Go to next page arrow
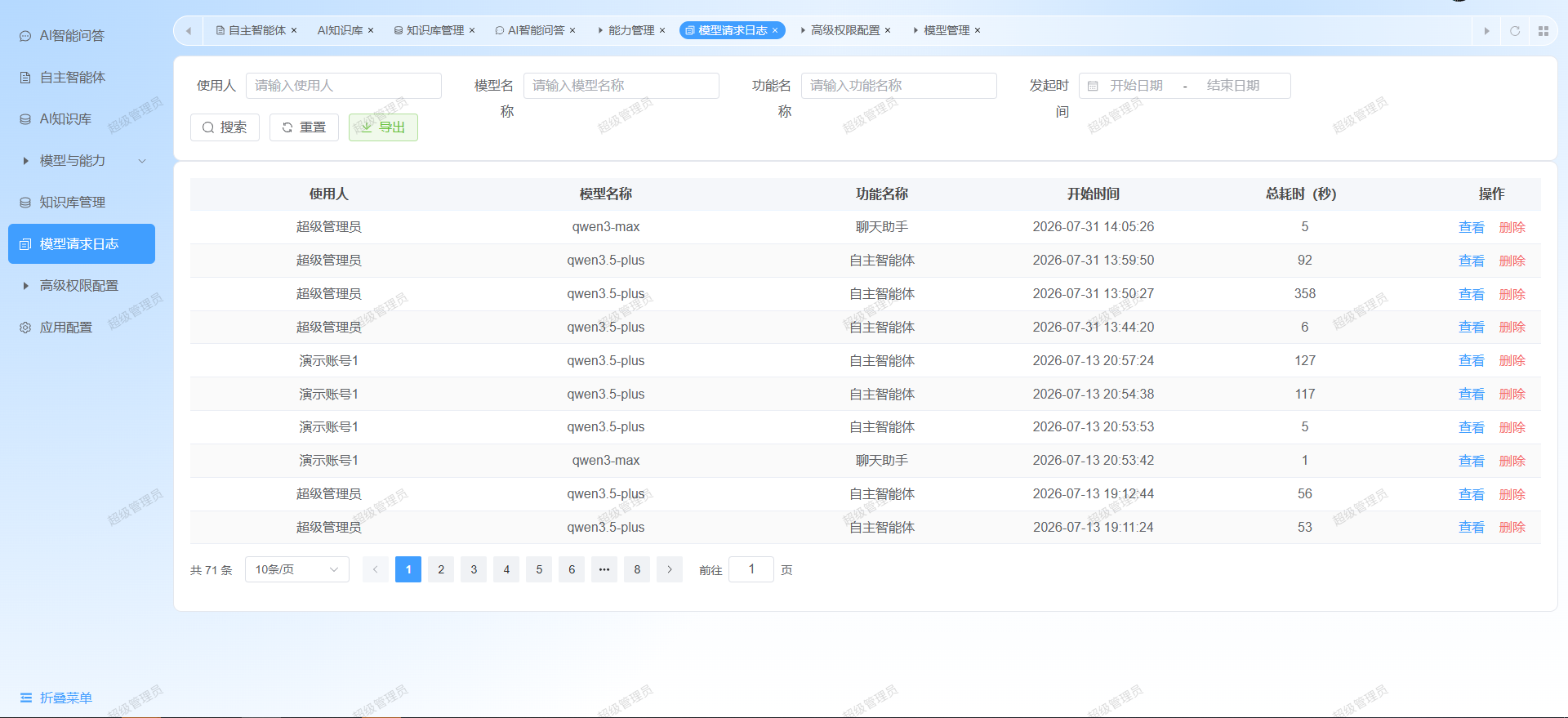This screenshot has width=1568, height=718. 670,569
